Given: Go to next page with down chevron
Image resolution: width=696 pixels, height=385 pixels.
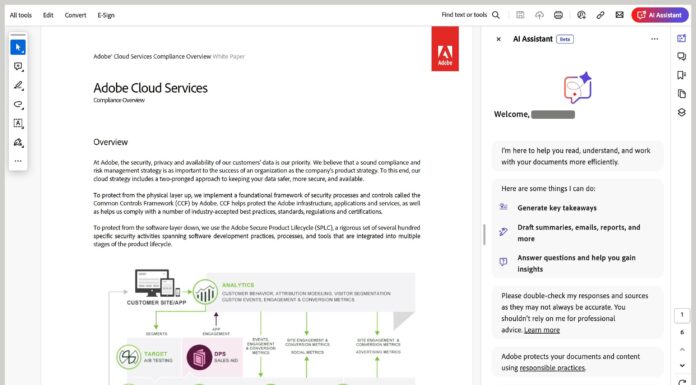Looking at the screenshot, I should 682,365.
